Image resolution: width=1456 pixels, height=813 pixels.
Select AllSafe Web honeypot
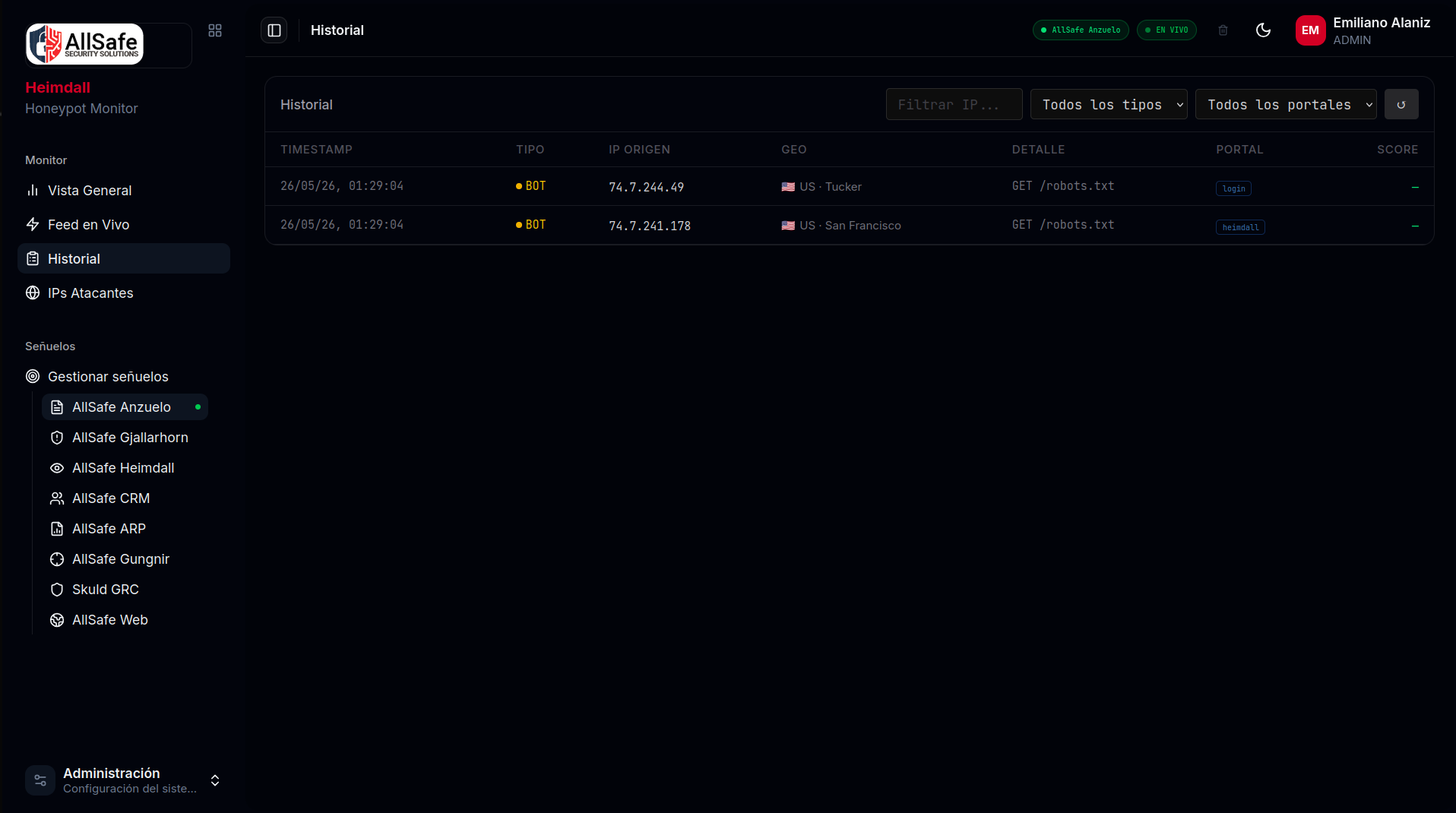pos(125,620)
